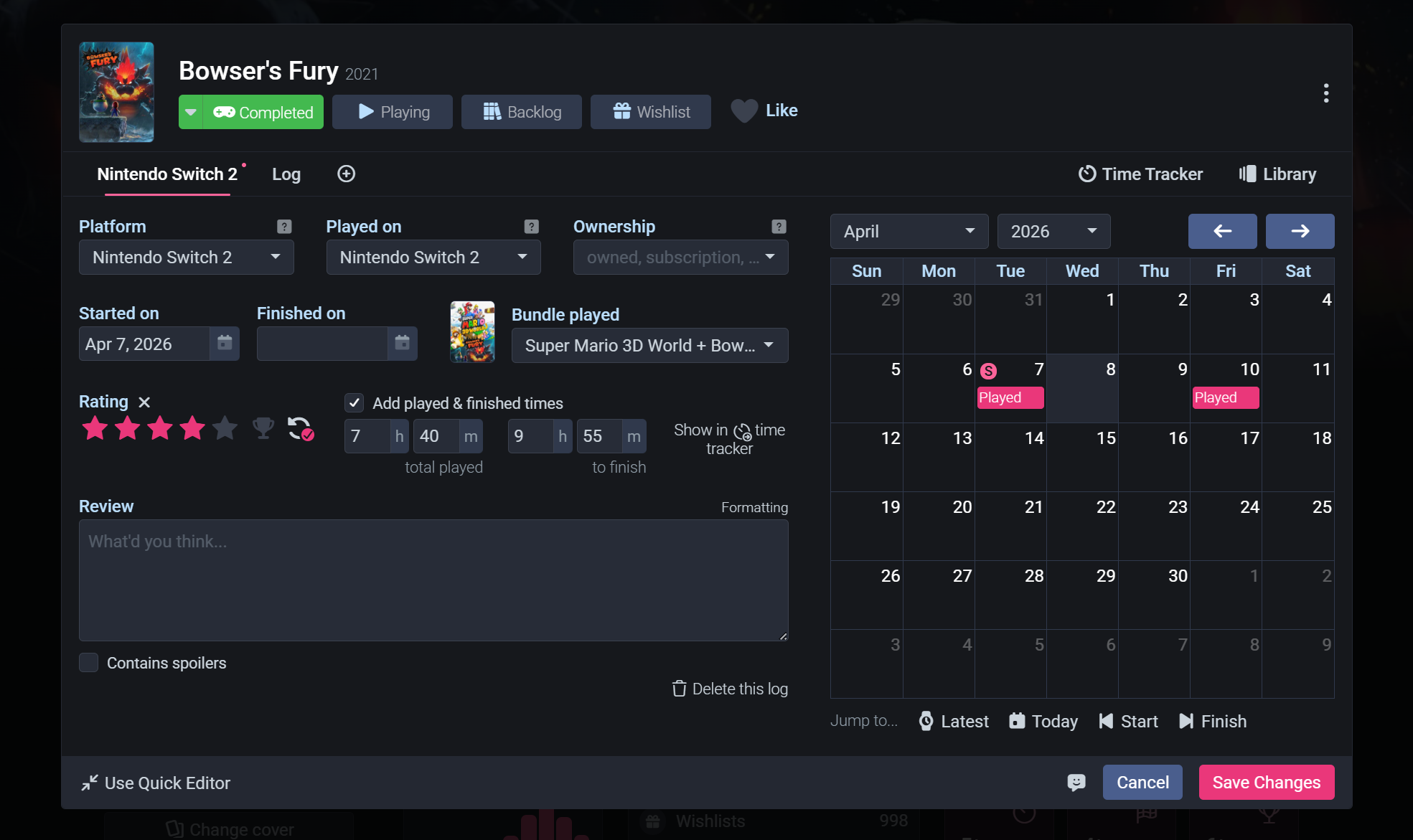
Task: Open Platform help question mark
Action: [x=284, y=227]
